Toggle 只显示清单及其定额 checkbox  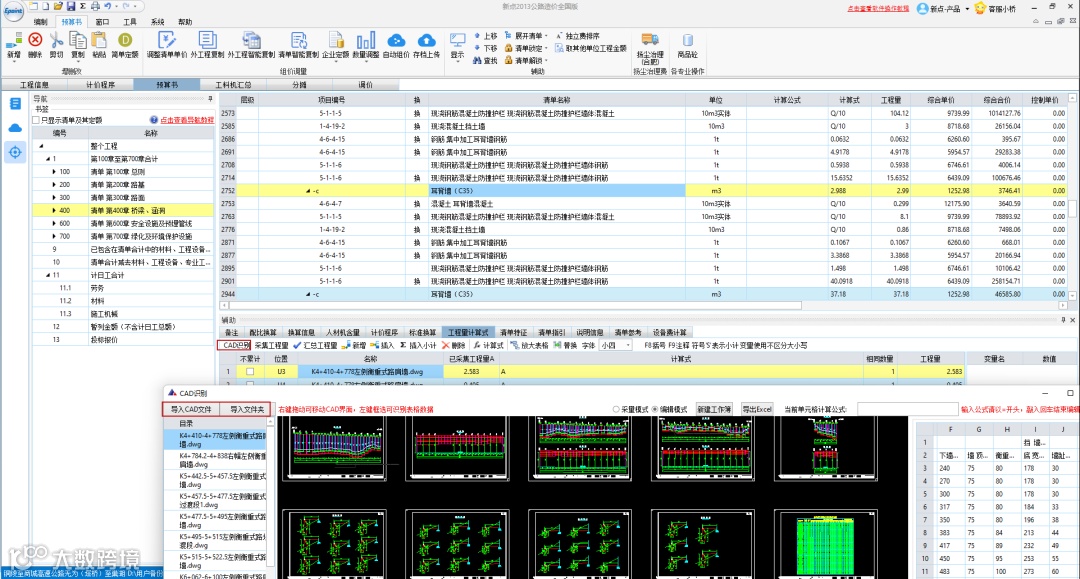[36, 120]
